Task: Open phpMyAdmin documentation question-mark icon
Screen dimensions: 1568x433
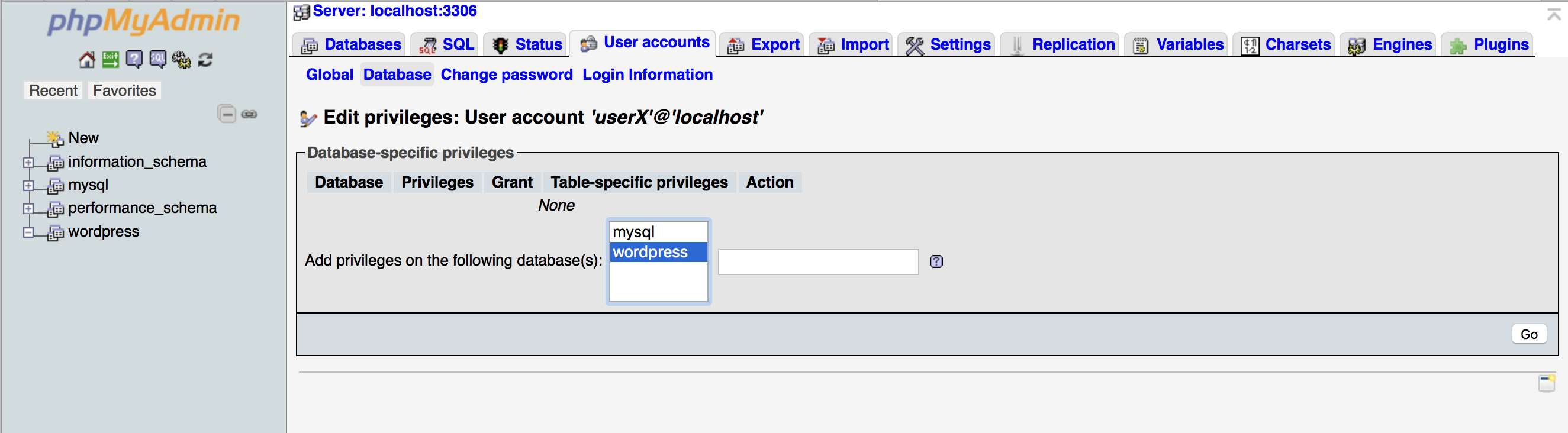Action: tap(134, 60)
